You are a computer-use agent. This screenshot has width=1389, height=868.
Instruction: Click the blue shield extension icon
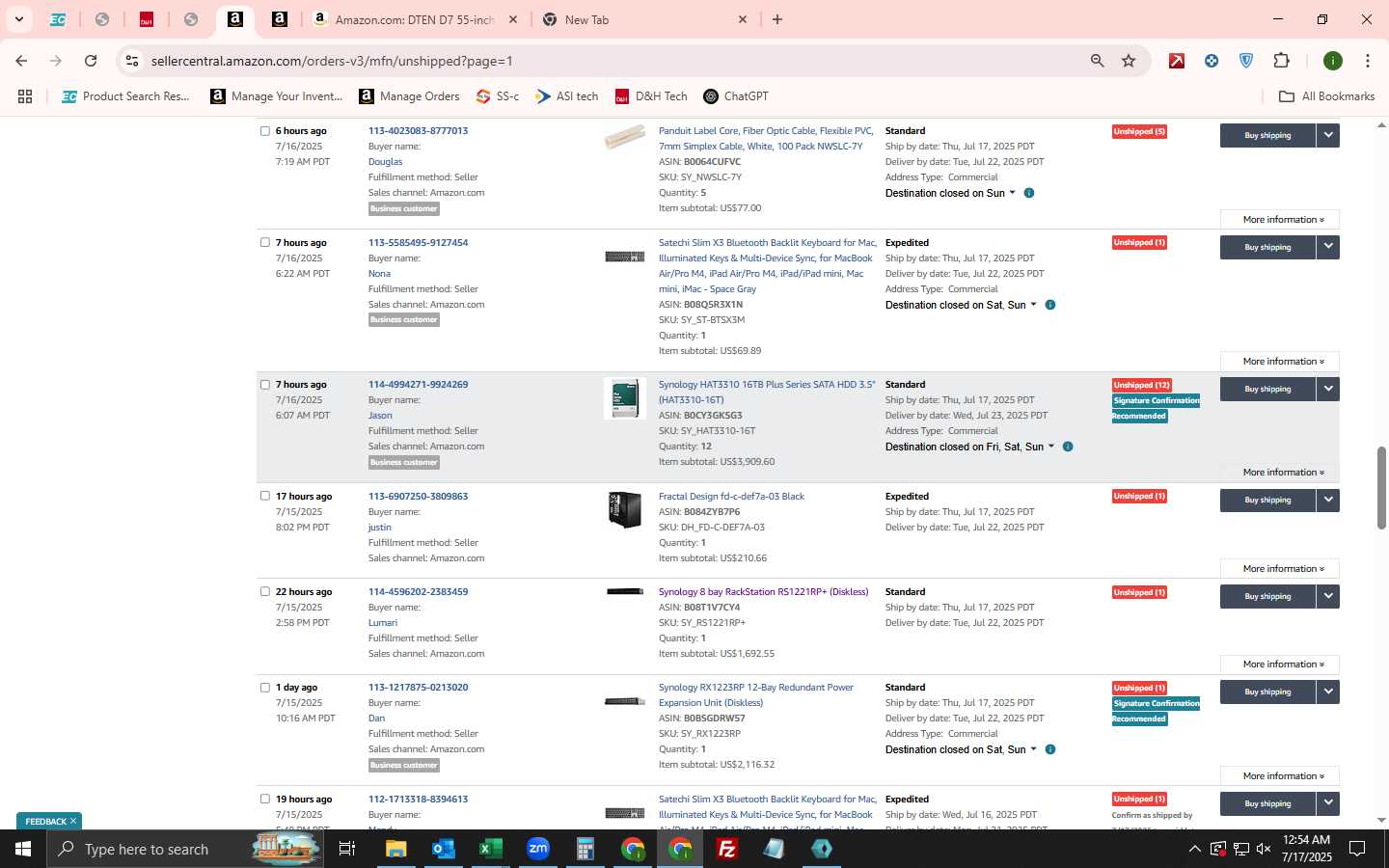(1246, 61)
